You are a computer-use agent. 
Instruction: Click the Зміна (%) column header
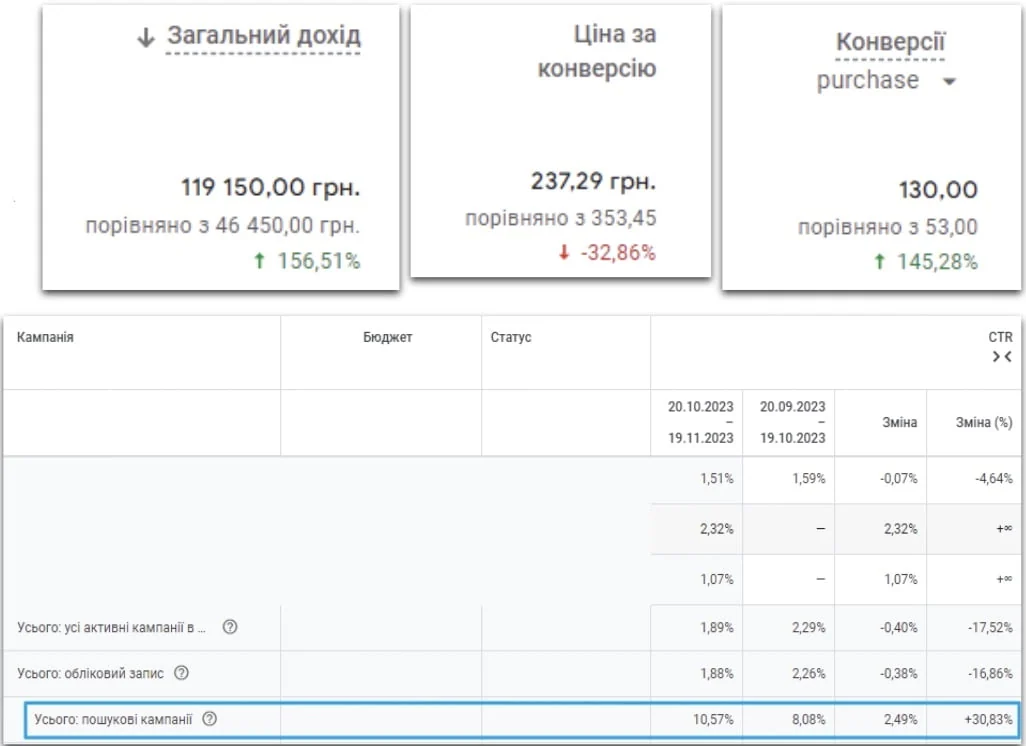click(x=984, y=423)
